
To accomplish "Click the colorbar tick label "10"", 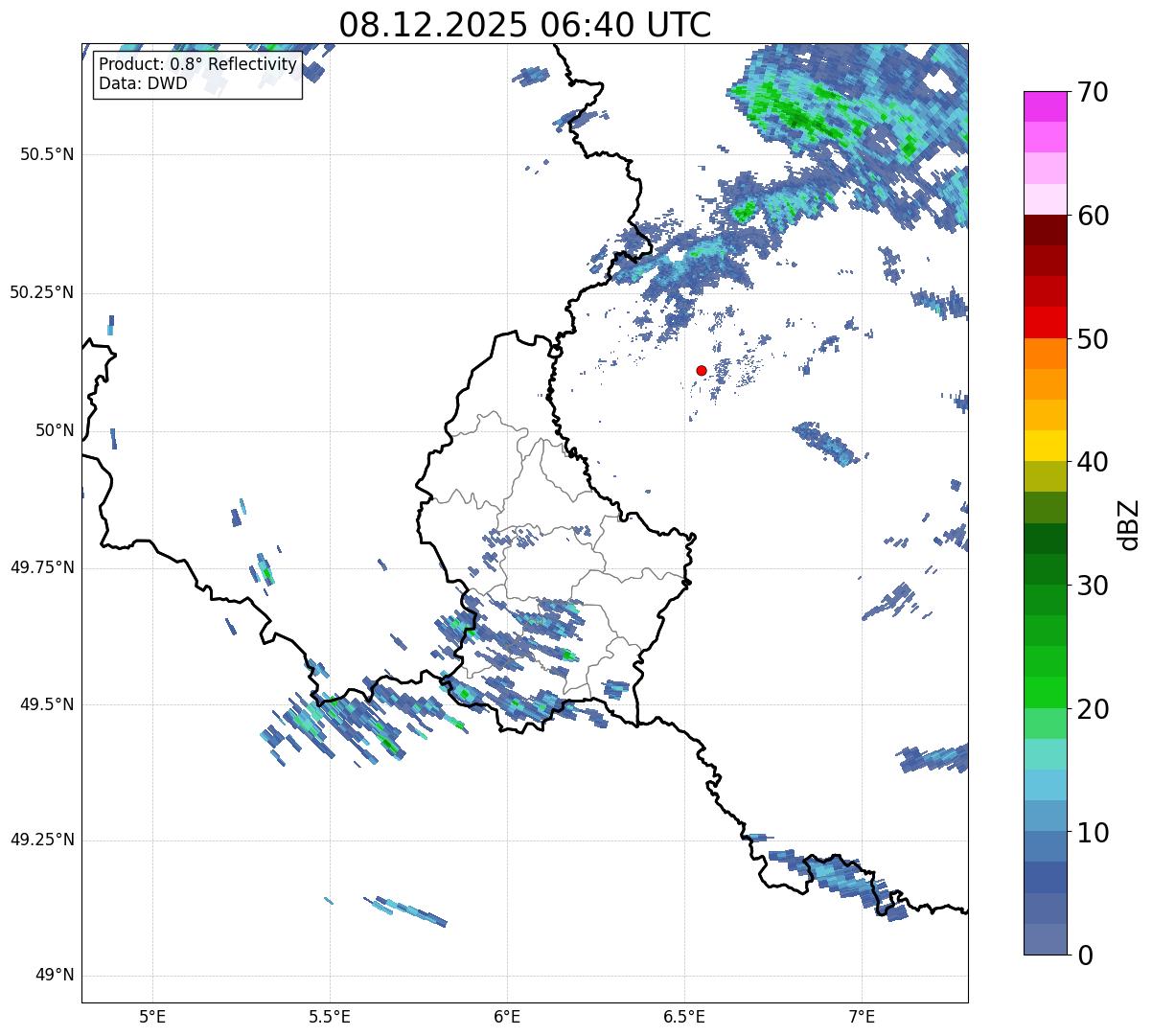I will coord(1093,834).
